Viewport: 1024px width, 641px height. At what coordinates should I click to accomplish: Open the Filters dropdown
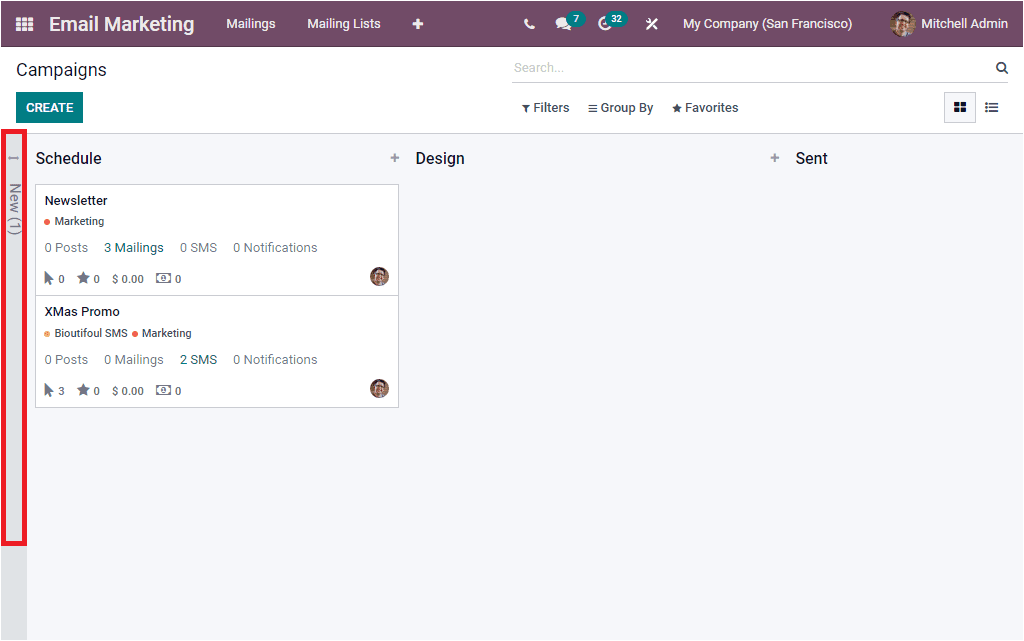point(545,107)
